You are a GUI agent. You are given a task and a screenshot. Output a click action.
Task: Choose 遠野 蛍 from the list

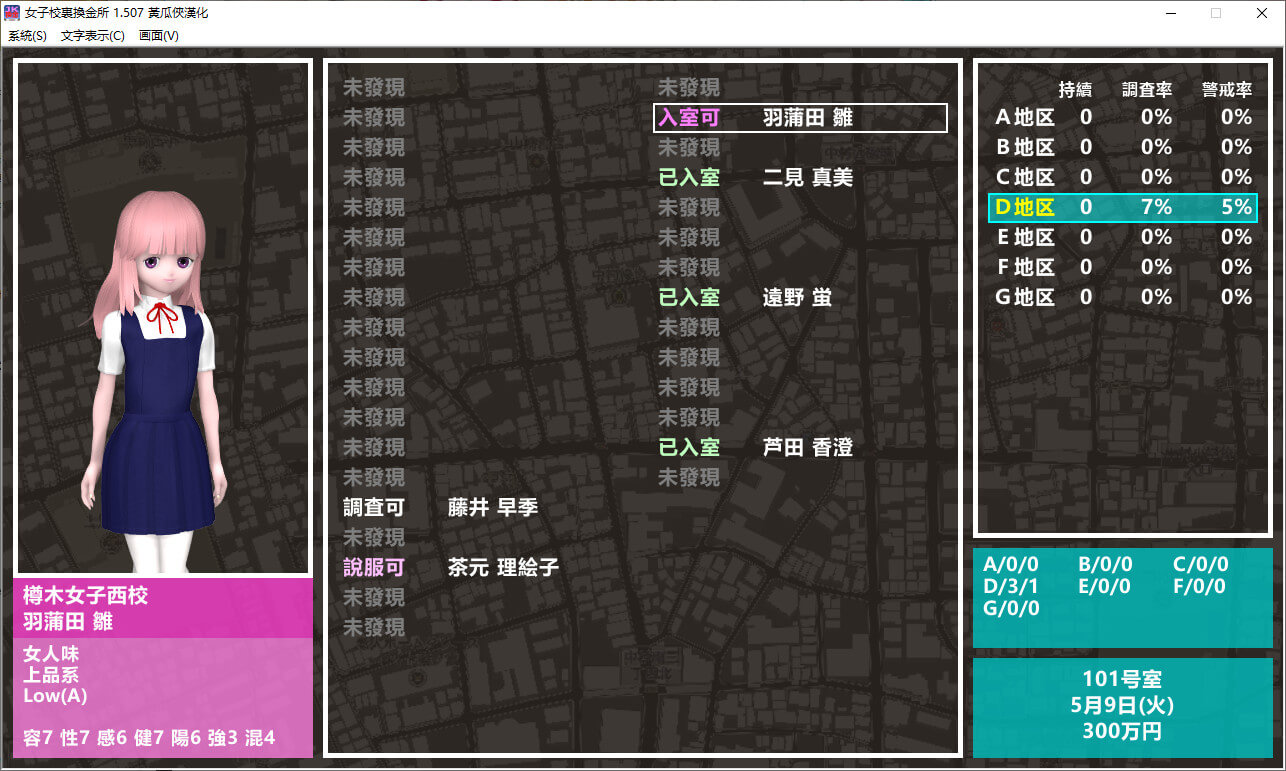pos(796,298)
